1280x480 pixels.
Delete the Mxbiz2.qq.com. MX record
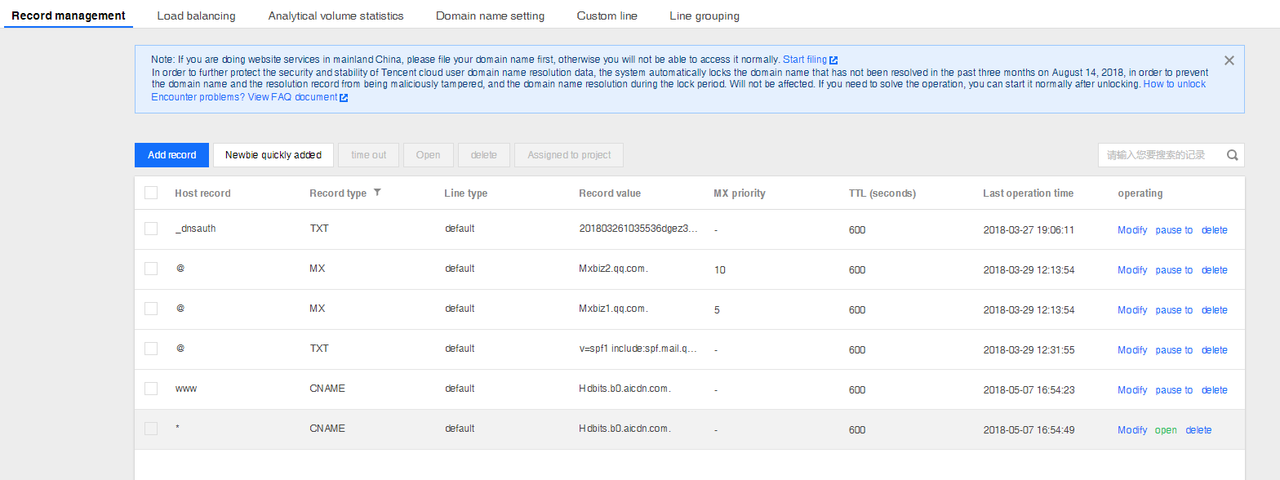pos(1214,270)
